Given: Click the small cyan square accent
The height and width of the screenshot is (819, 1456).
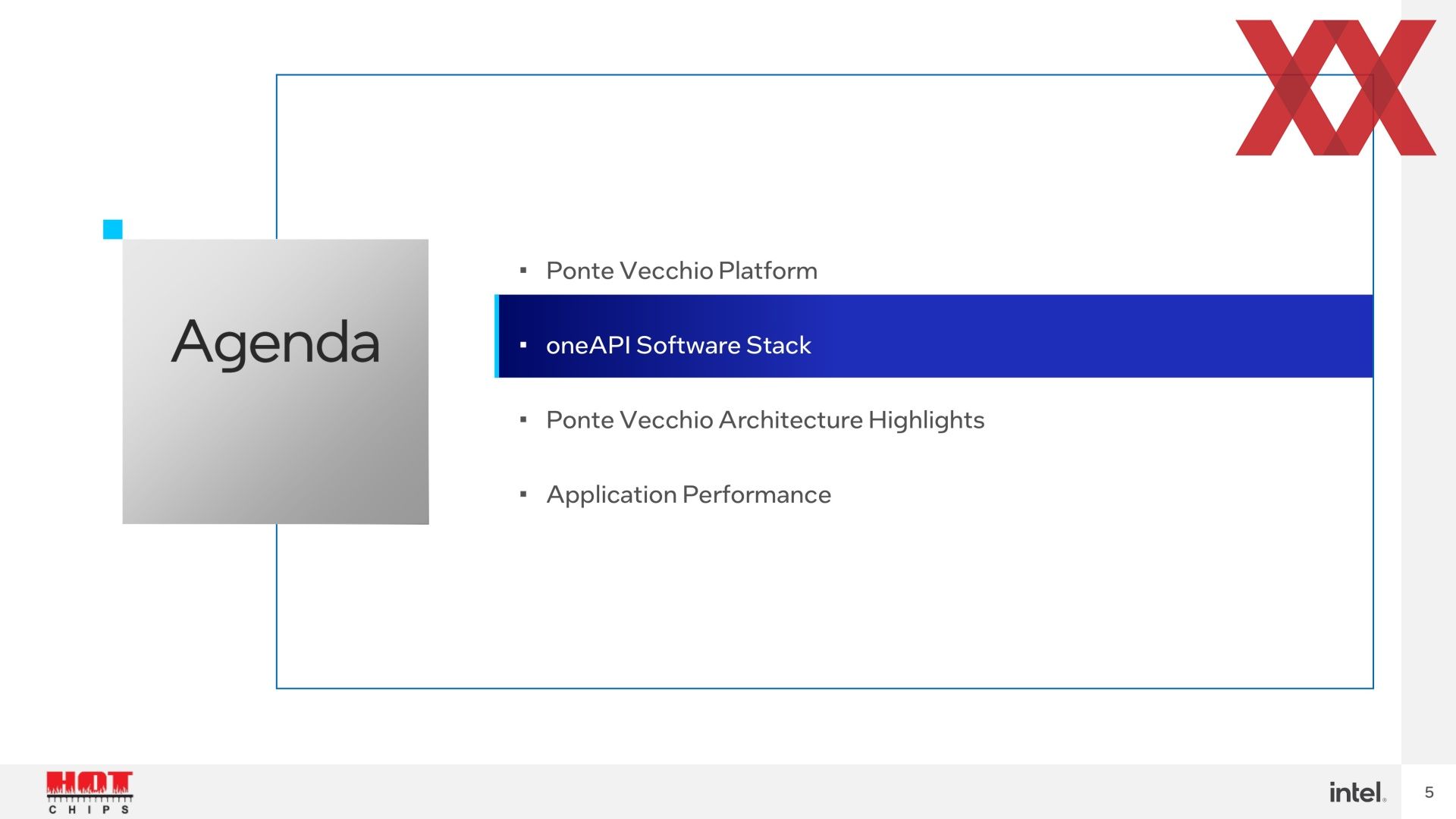Looking at the screenshot, I should (112, 229).
